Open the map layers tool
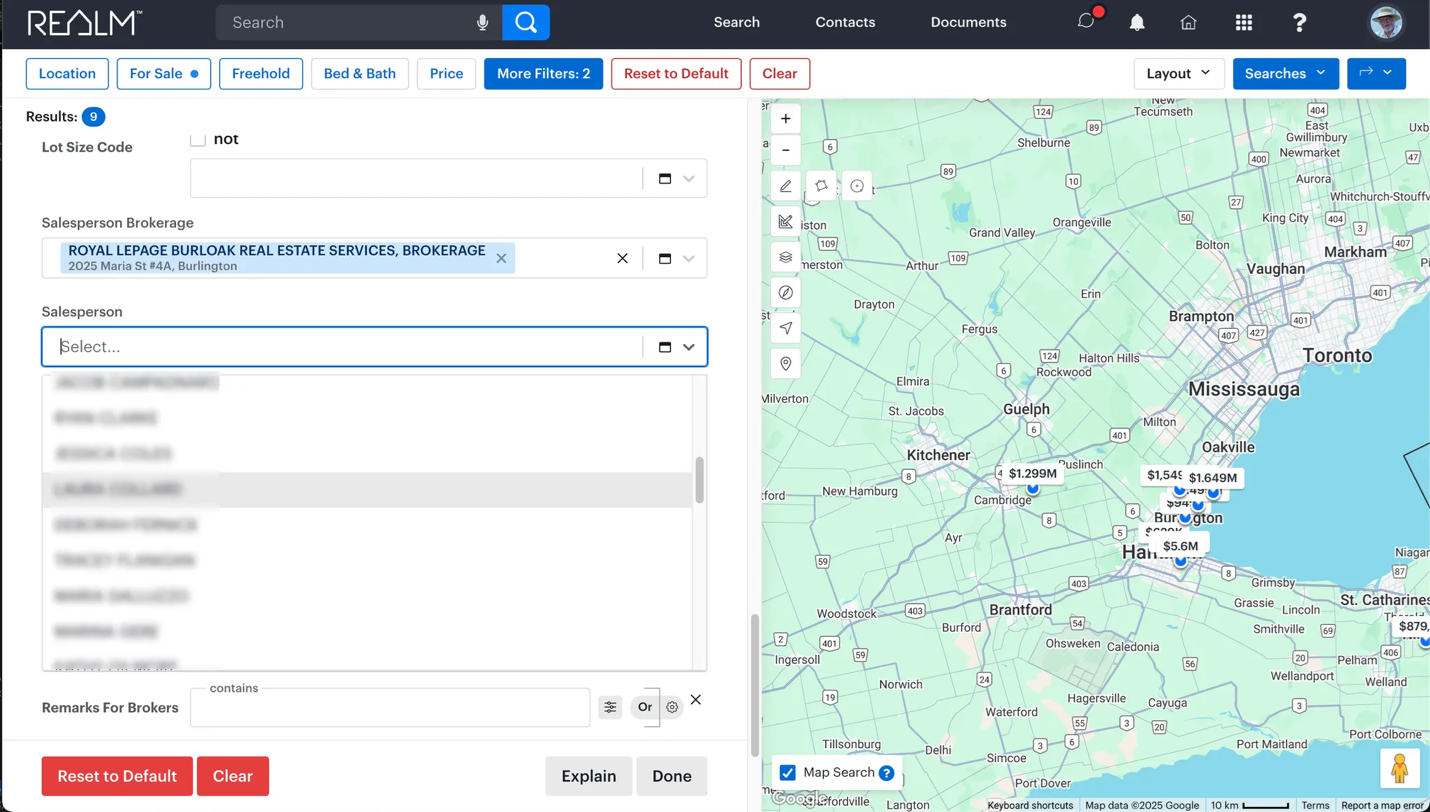Viewport: 1430px width, 812px height. coord(786,257)
